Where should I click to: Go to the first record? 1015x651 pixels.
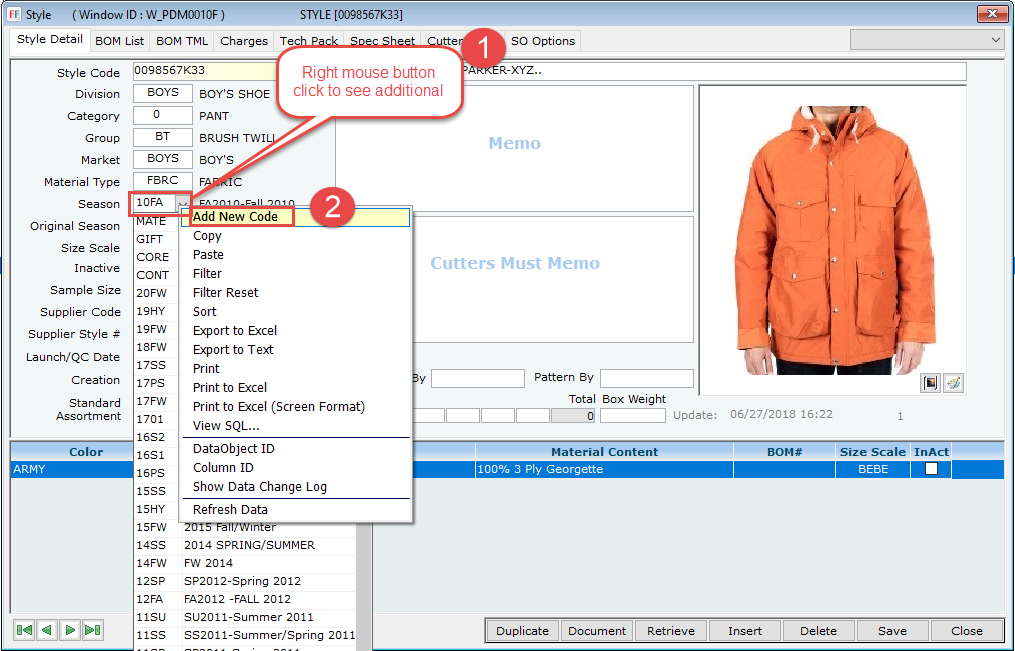coord(23,630)
